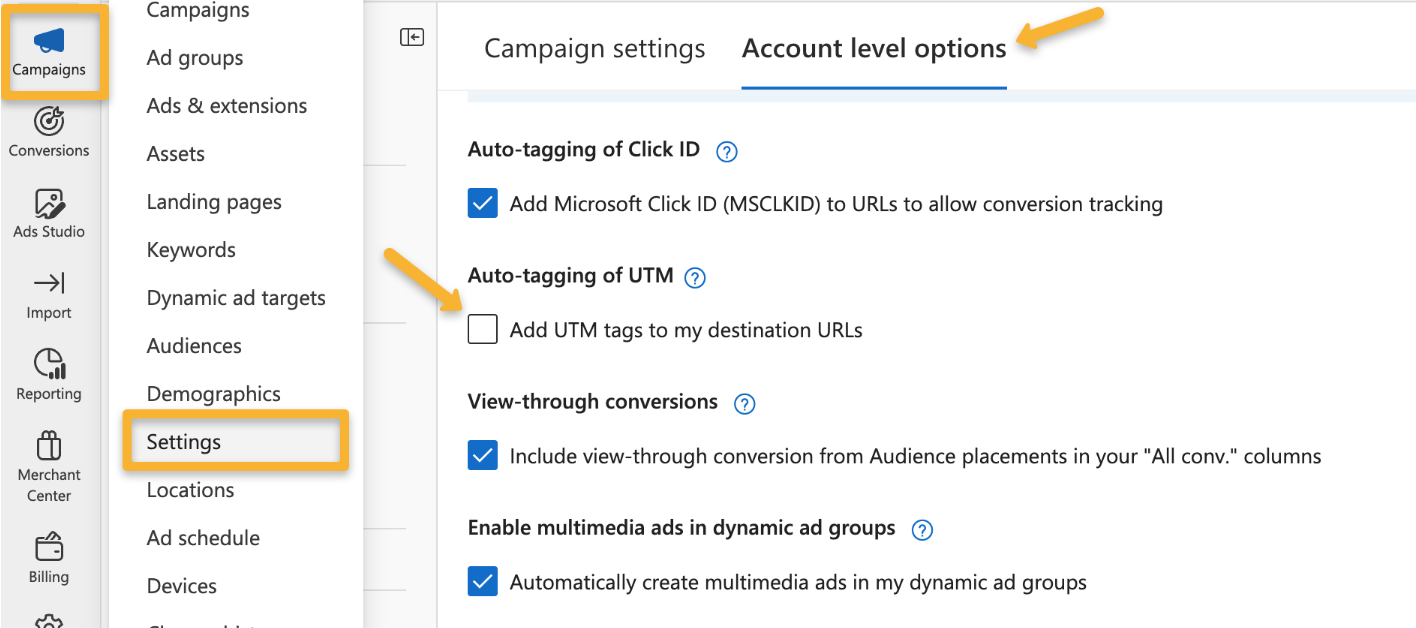Open the Campaigns megaphone icon
The width and height of the screenshot is (1416, 628).
[49, 42]
